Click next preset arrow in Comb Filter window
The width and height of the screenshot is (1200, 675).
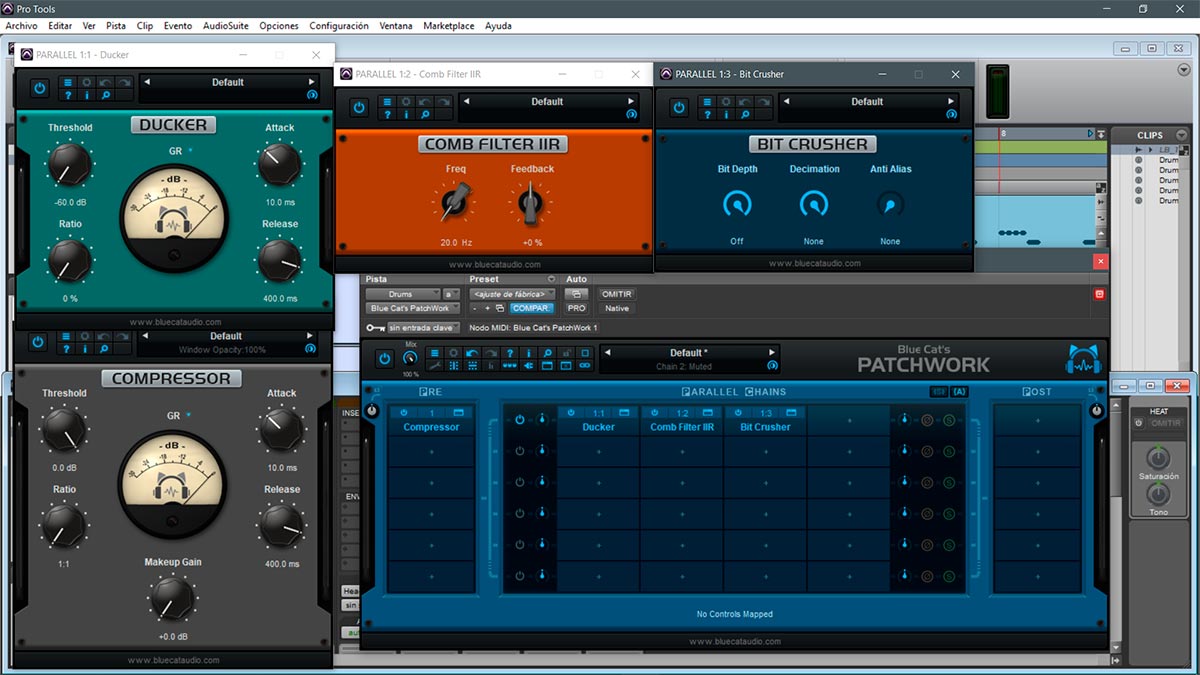pos(631,101)
